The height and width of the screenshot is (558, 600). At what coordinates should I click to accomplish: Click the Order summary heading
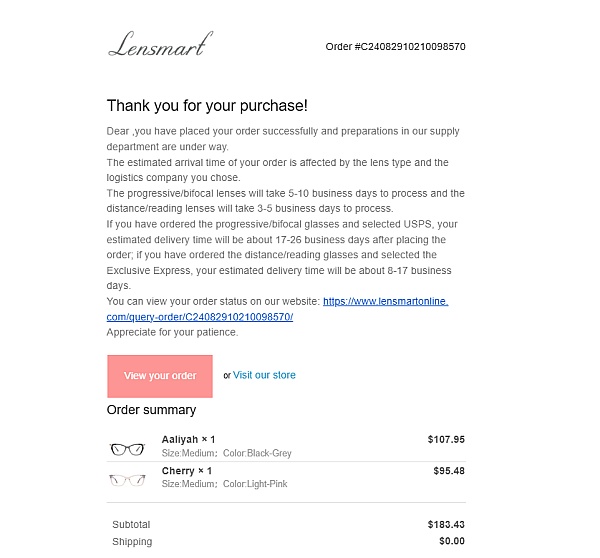[x=152, y=410]
